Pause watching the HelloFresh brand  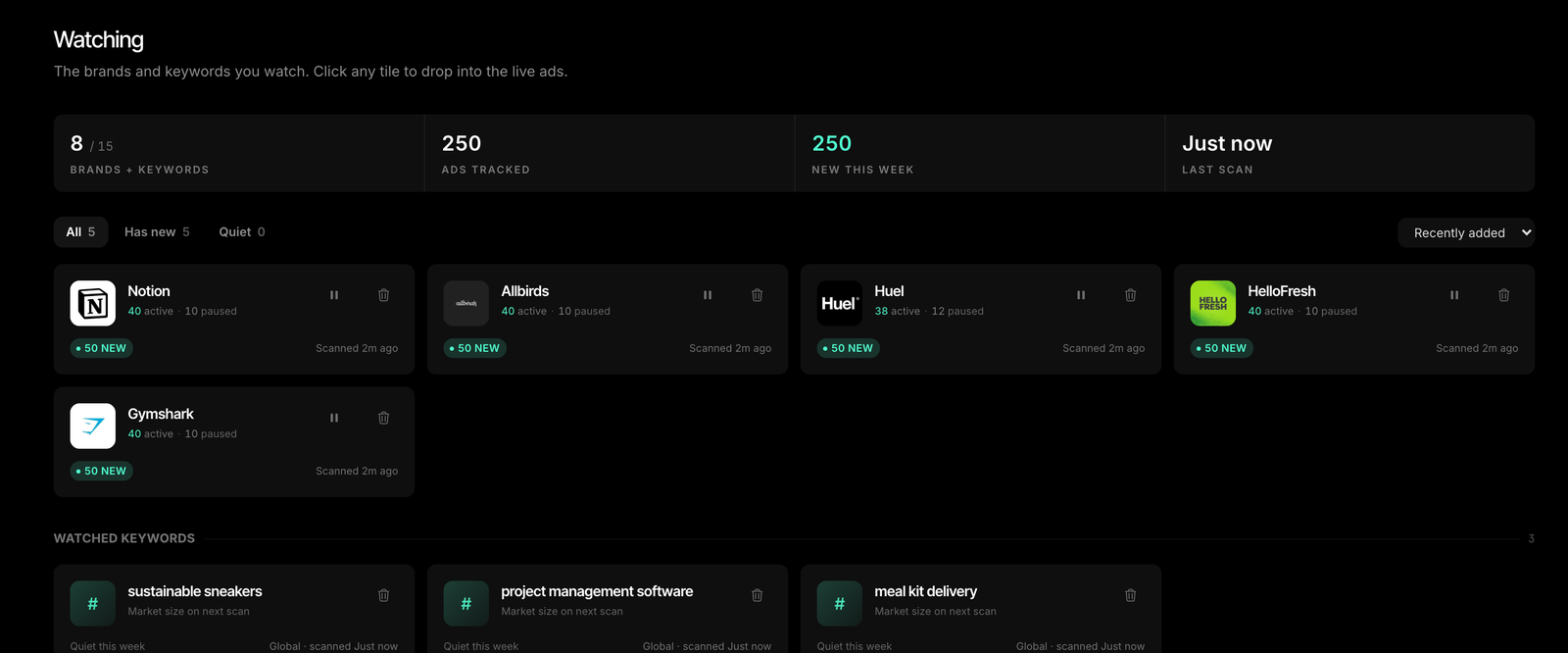[x=1454, y=295]
